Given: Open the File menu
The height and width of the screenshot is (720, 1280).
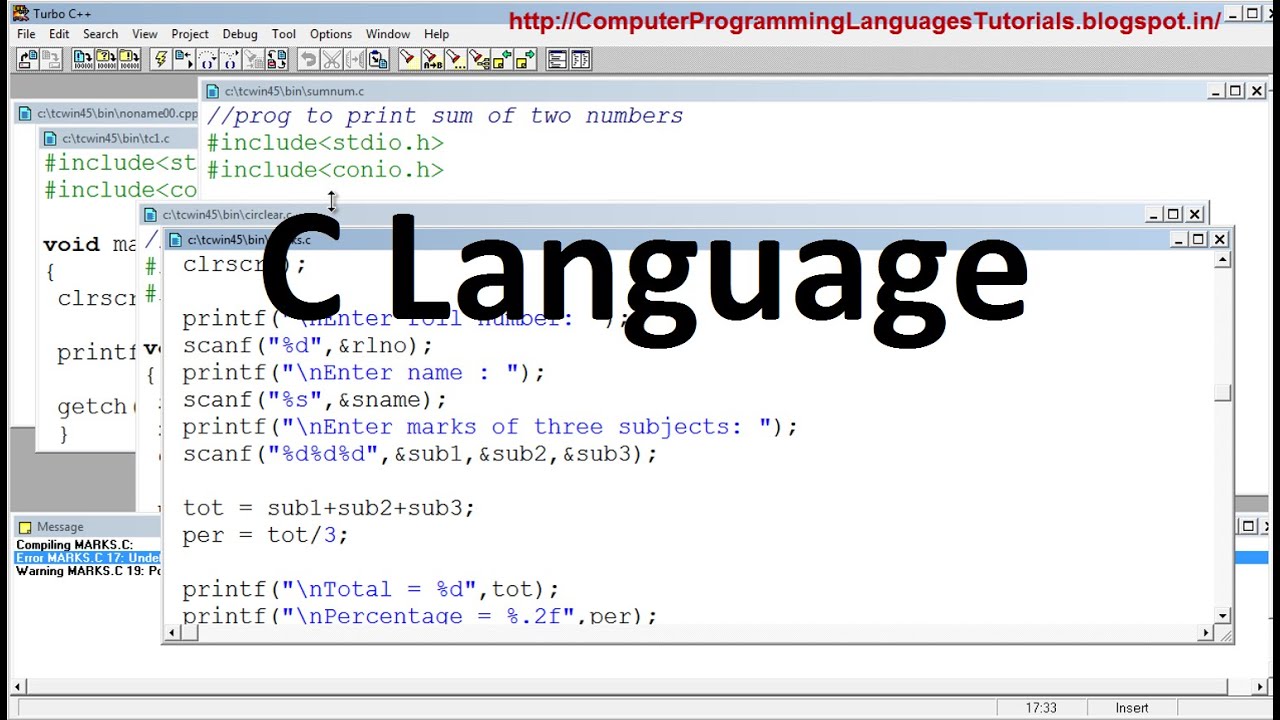Looking at the screenshot, I should pyautogui.click(x=26, y=34).
